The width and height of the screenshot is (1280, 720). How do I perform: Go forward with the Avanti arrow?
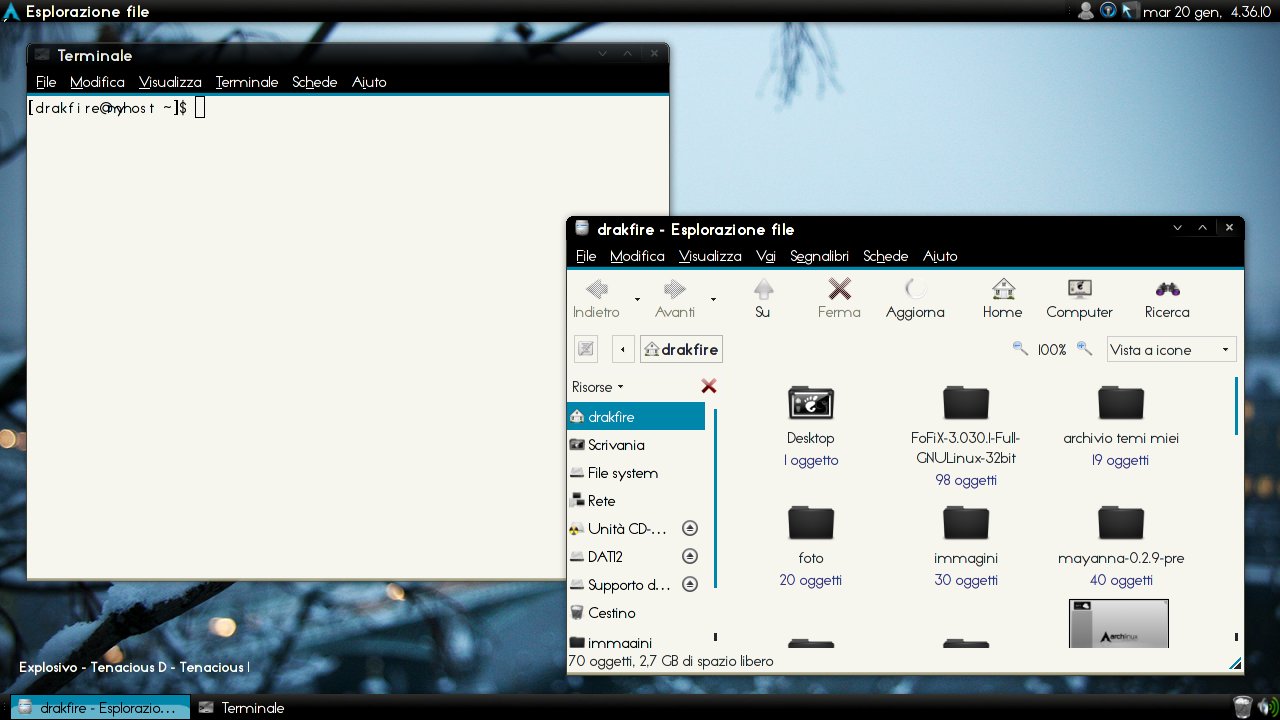click(675, 299)
